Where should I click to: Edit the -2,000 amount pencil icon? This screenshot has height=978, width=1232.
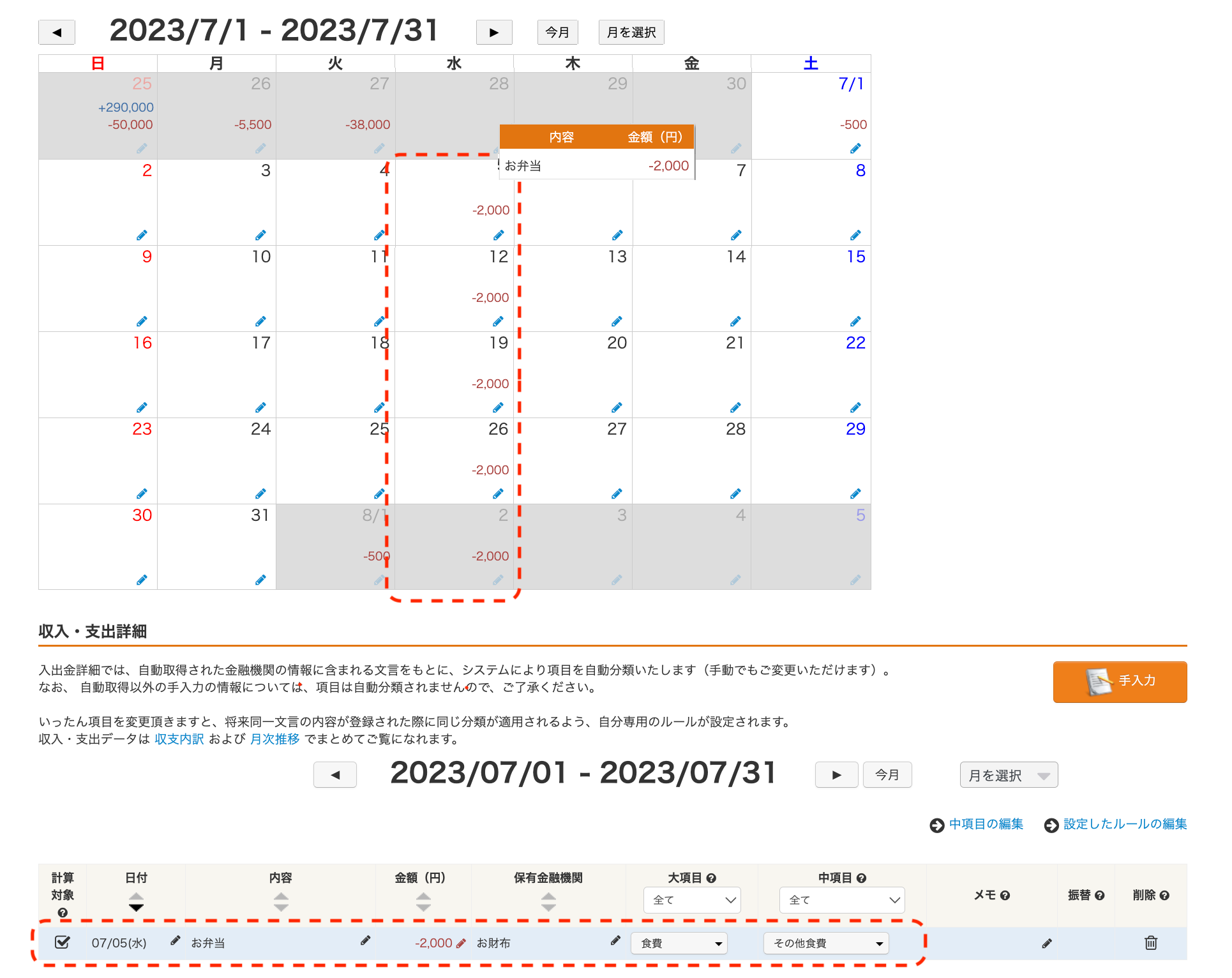[461, 944]
